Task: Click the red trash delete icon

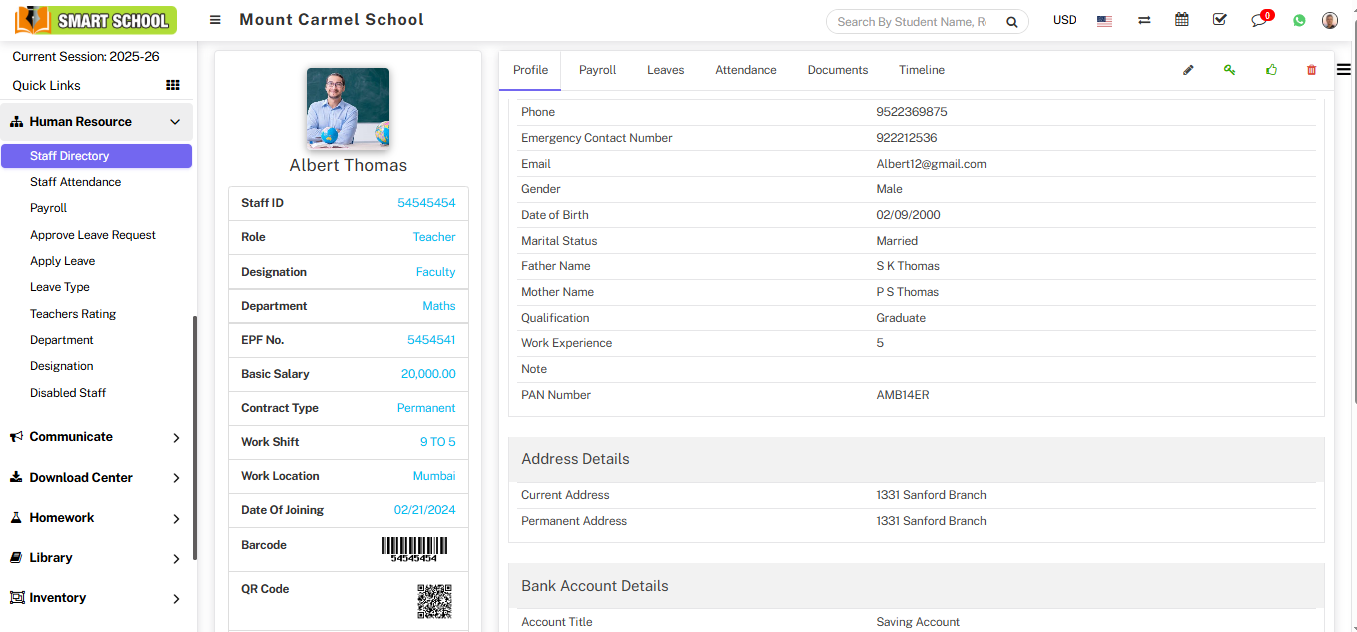Action: [1312, 70]
